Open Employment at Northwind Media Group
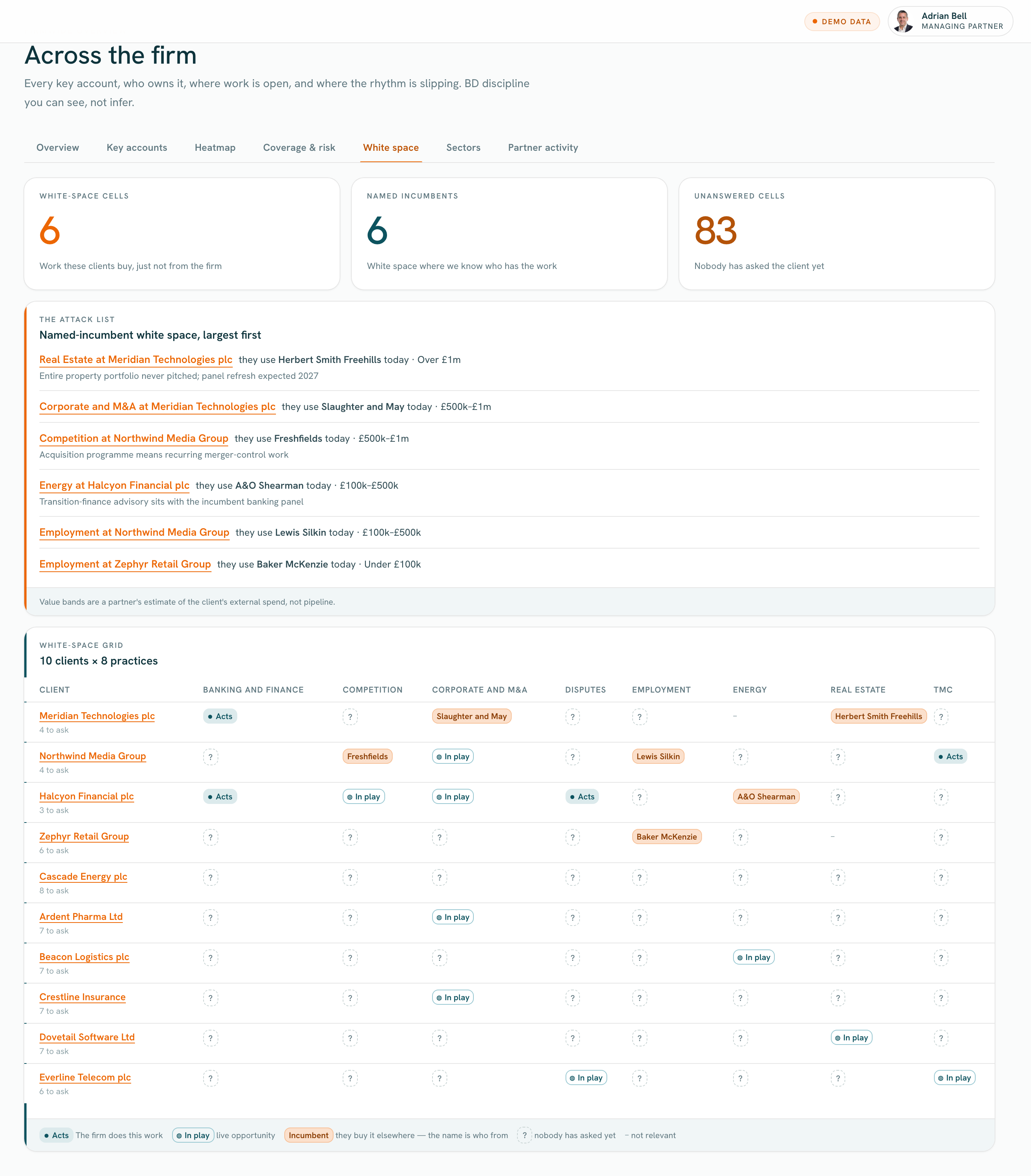The width and height of the screenshot is (1031, 1176). [x=134, y=533]
